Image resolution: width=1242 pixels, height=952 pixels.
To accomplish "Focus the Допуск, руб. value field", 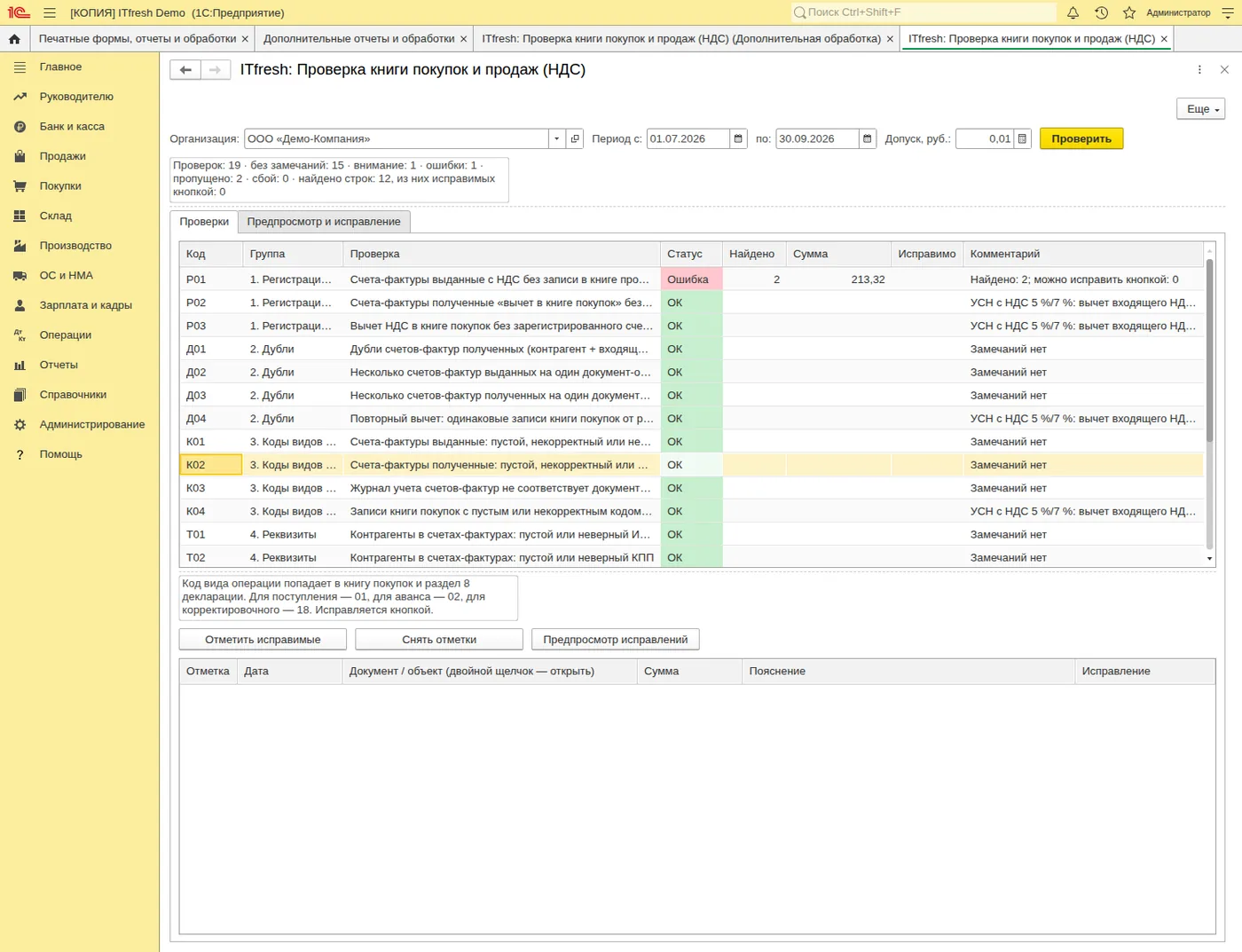I will click(985, 138).
